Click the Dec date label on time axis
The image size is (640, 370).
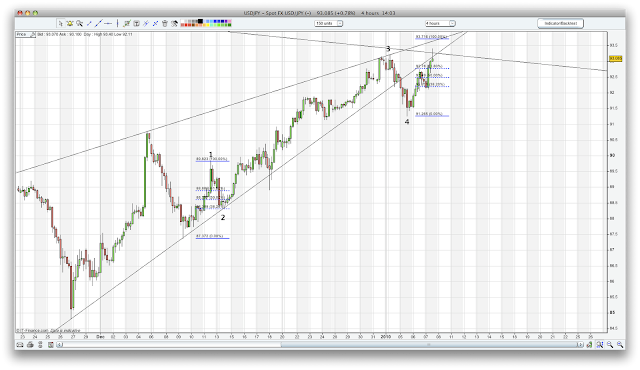(100, 337)
